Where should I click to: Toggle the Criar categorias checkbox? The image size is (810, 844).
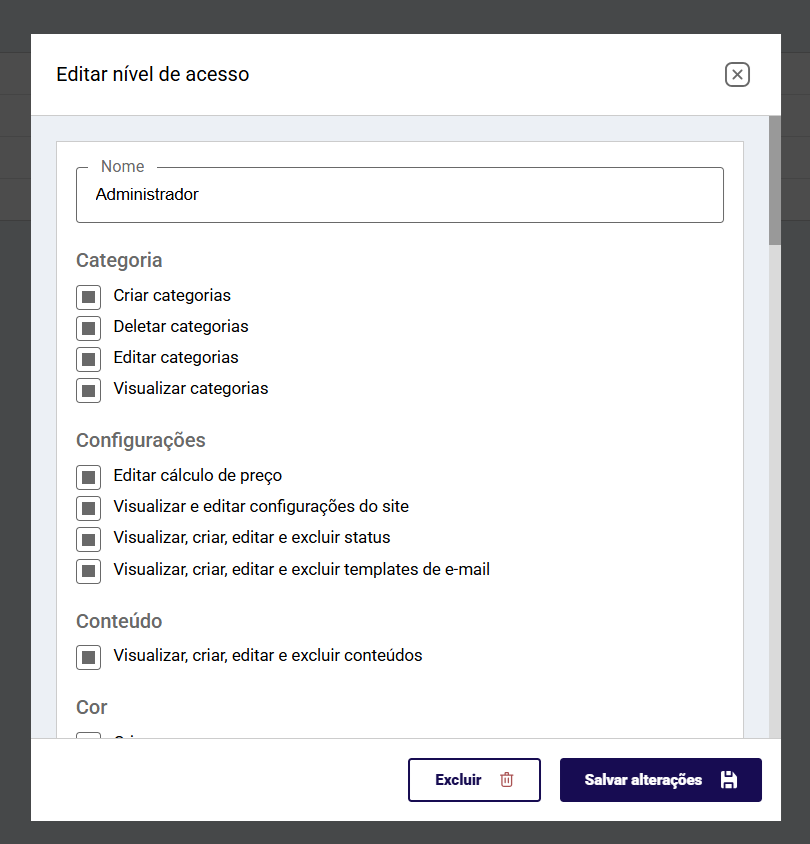[x=88, y=297]
